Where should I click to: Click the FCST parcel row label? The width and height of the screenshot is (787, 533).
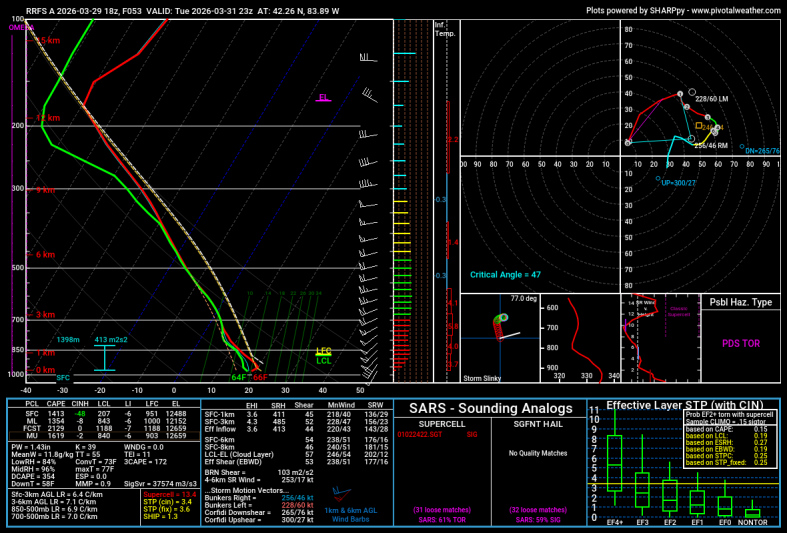pos(32,429)
